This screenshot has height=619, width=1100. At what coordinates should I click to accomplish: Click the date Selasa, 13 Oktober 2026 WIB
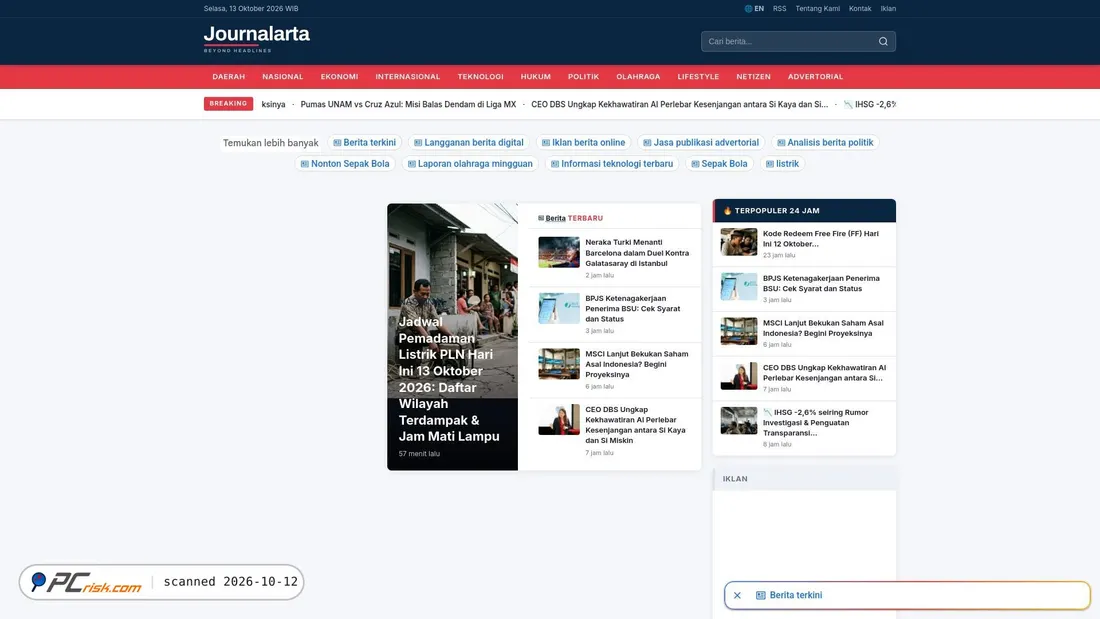click(251, 8)
